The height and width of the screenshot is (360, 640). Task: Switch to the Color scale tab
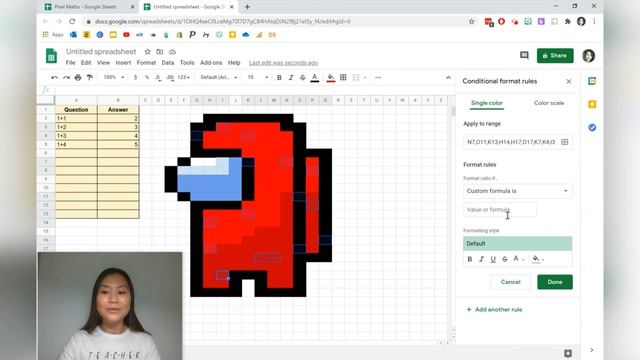coord(549,103)
